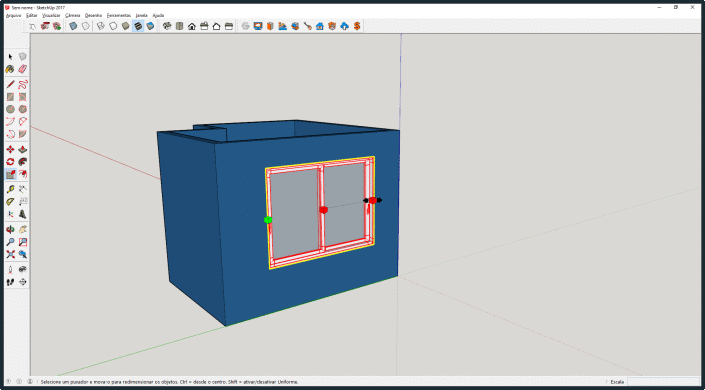This screenshot has width=705, height=390.
Task: Choose the Line pencil tool
Action: (10, 84)
